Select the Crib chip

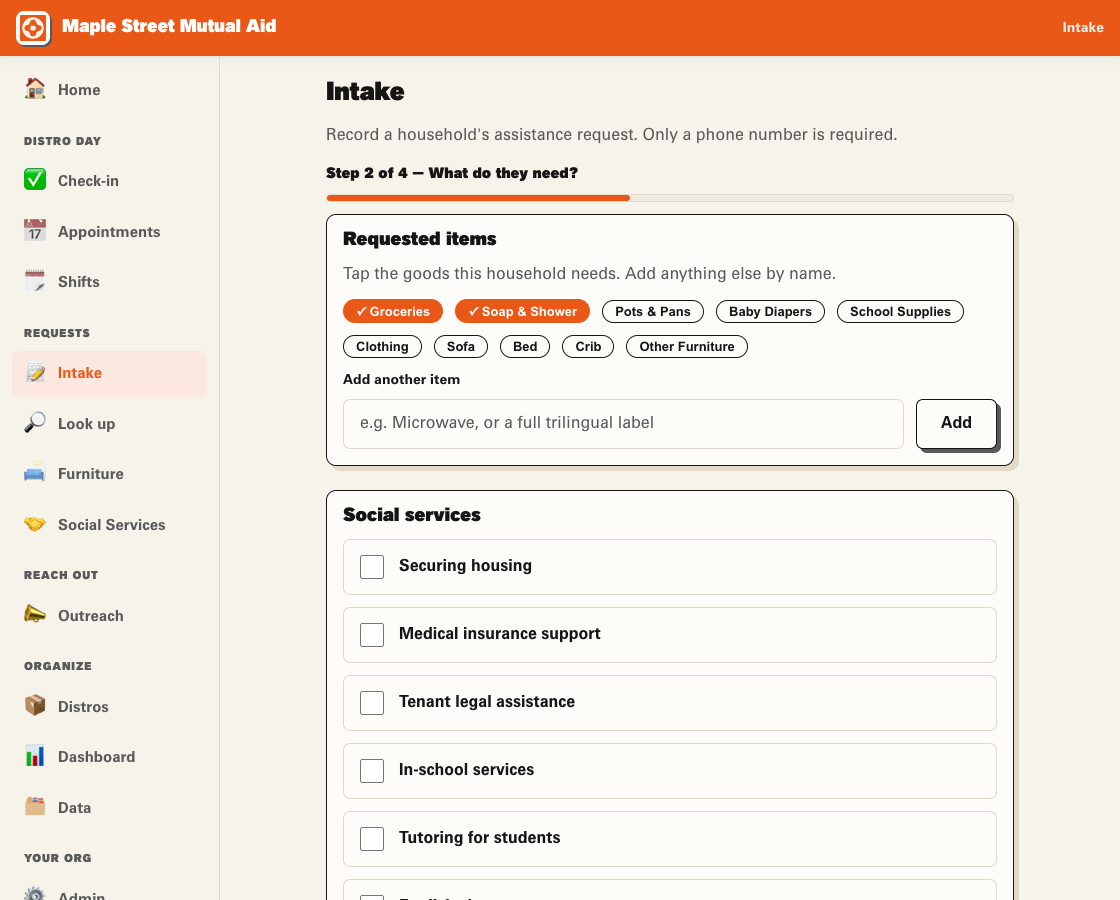pos(588,346)
